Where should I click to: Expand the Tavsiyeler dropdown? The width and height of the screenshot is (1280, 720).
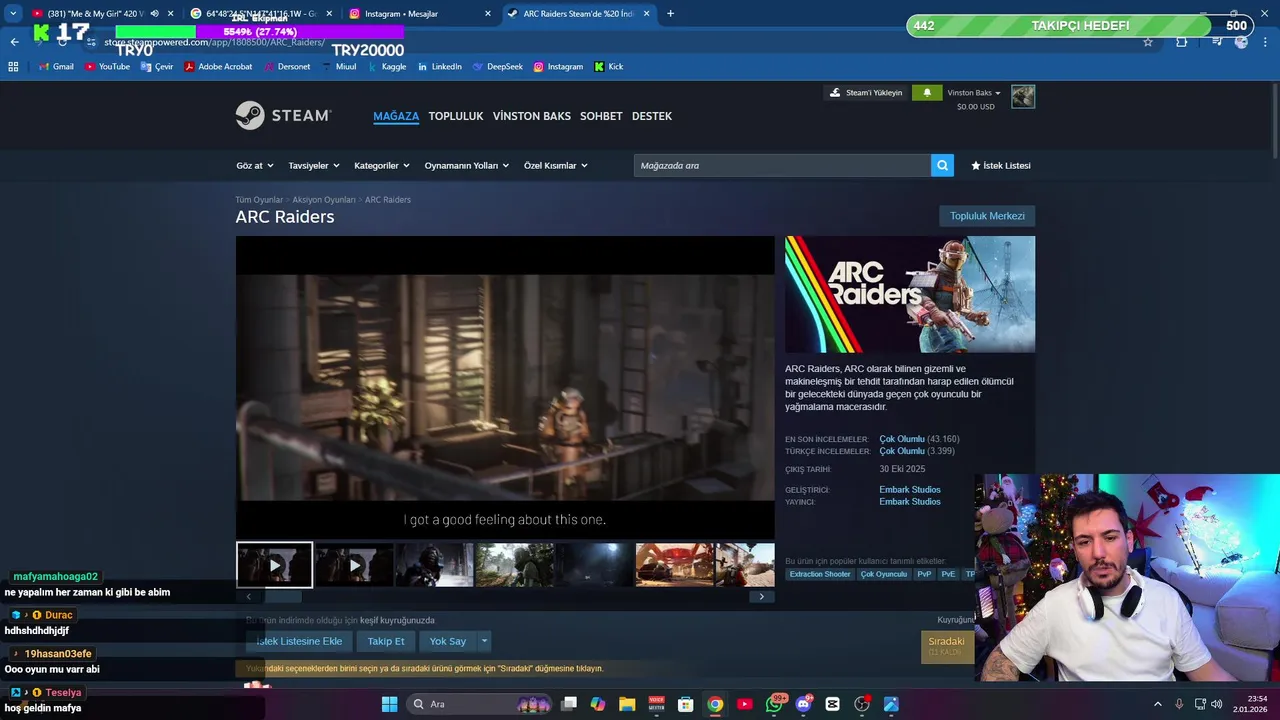(x=314, y=166)
